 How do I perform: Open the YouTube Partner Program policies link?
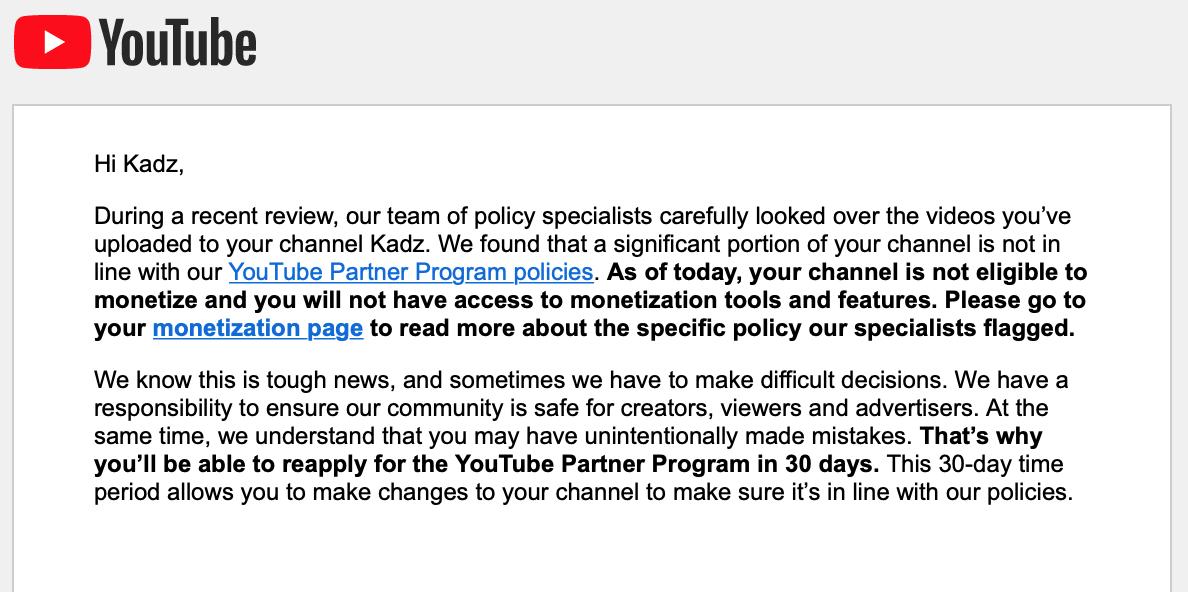(411, 271)
